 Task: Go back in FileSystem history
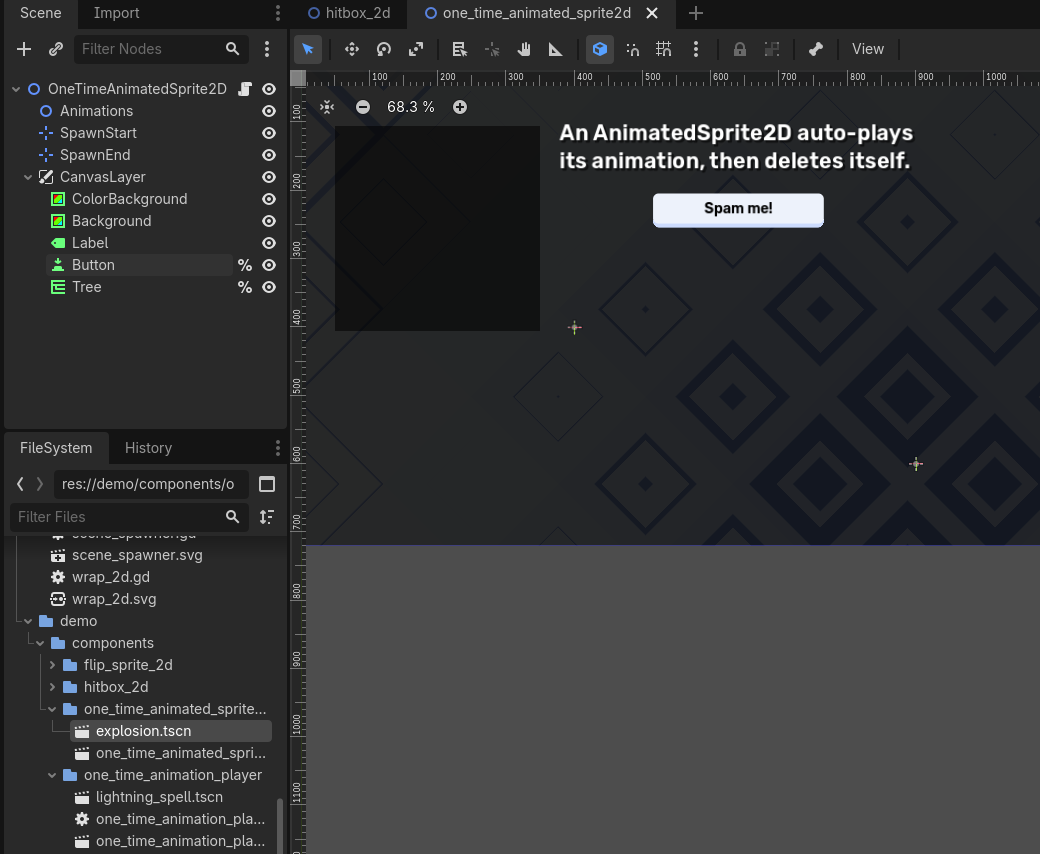(x=21, y=485)
